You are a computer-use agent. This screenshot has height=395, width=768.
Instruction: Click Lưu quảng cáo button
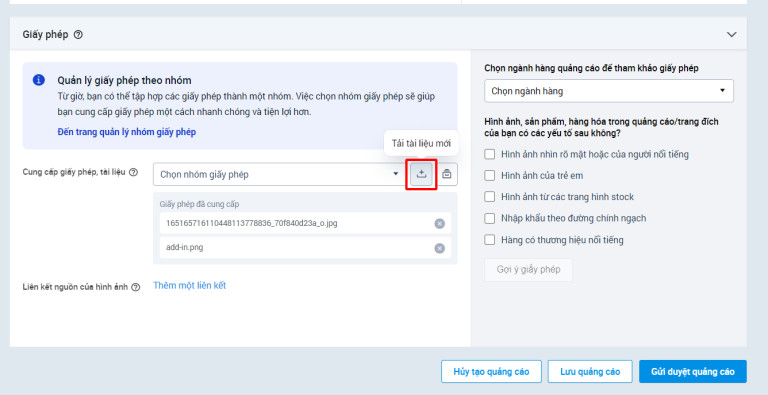tap(590, 371)
